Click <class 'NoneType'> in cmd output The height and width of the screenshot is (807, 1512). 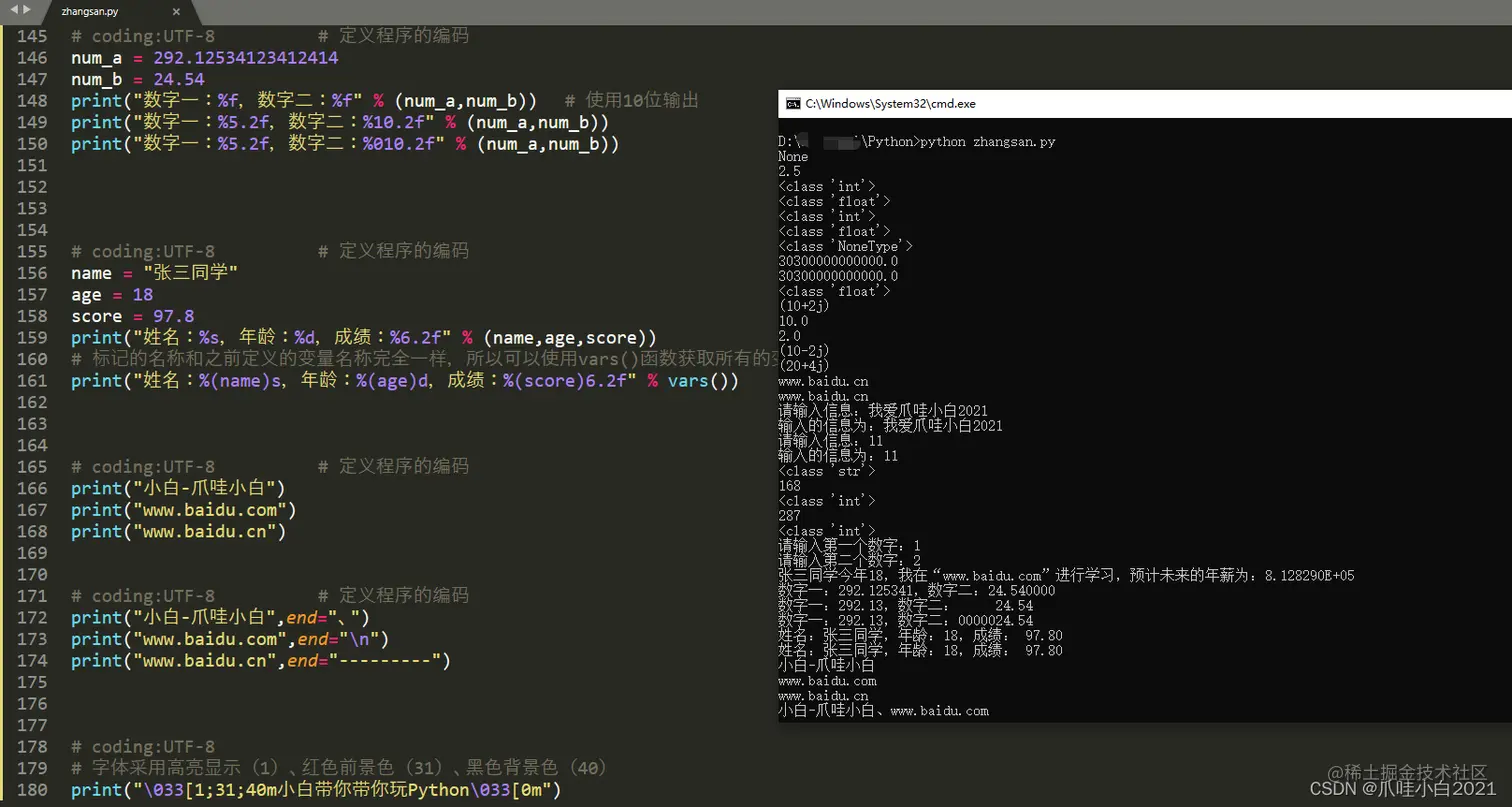(x=845, y=246)
